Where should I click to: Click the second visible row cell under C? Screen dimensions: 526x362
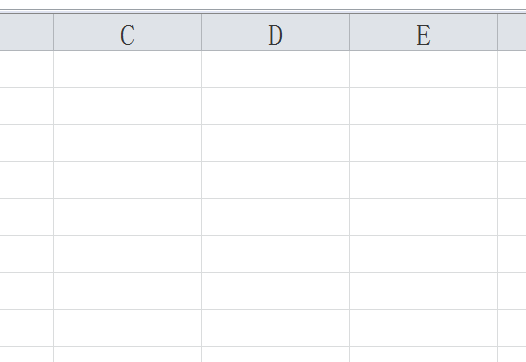(x=127, y=106)
